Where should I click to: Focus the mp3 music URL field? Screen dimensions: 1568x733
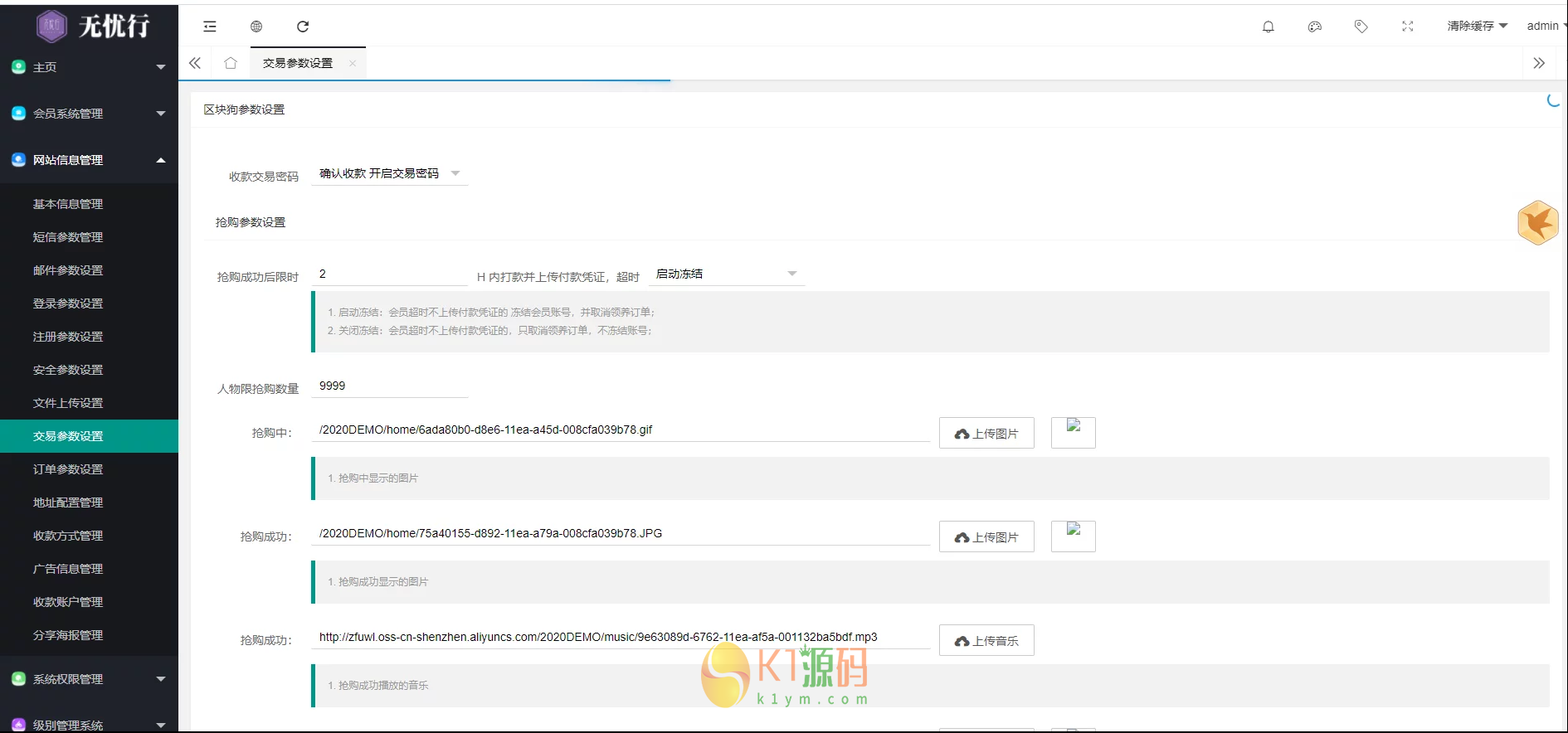(x=621, y=637)
